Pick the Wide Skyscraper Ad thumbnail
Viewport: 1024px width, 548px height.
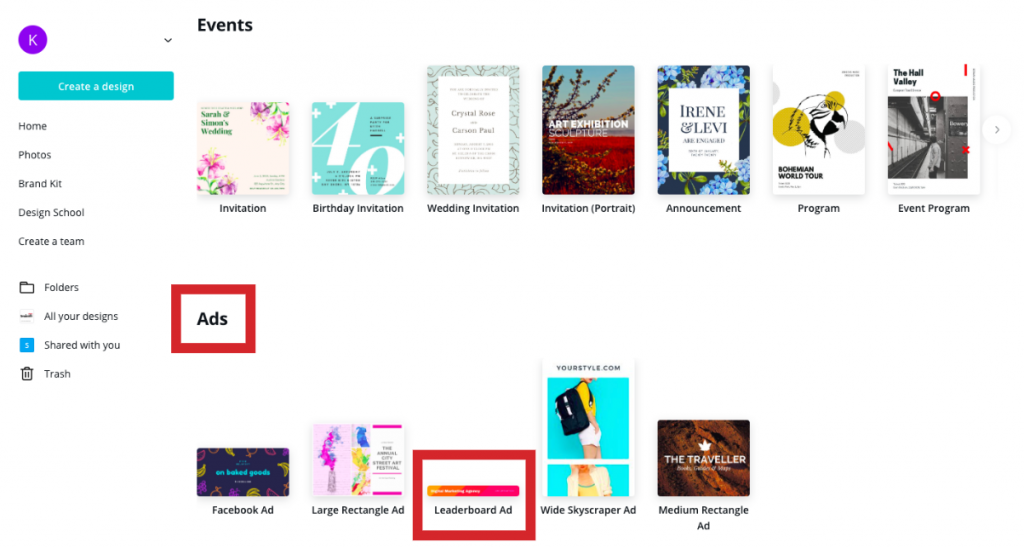[588, 428]
